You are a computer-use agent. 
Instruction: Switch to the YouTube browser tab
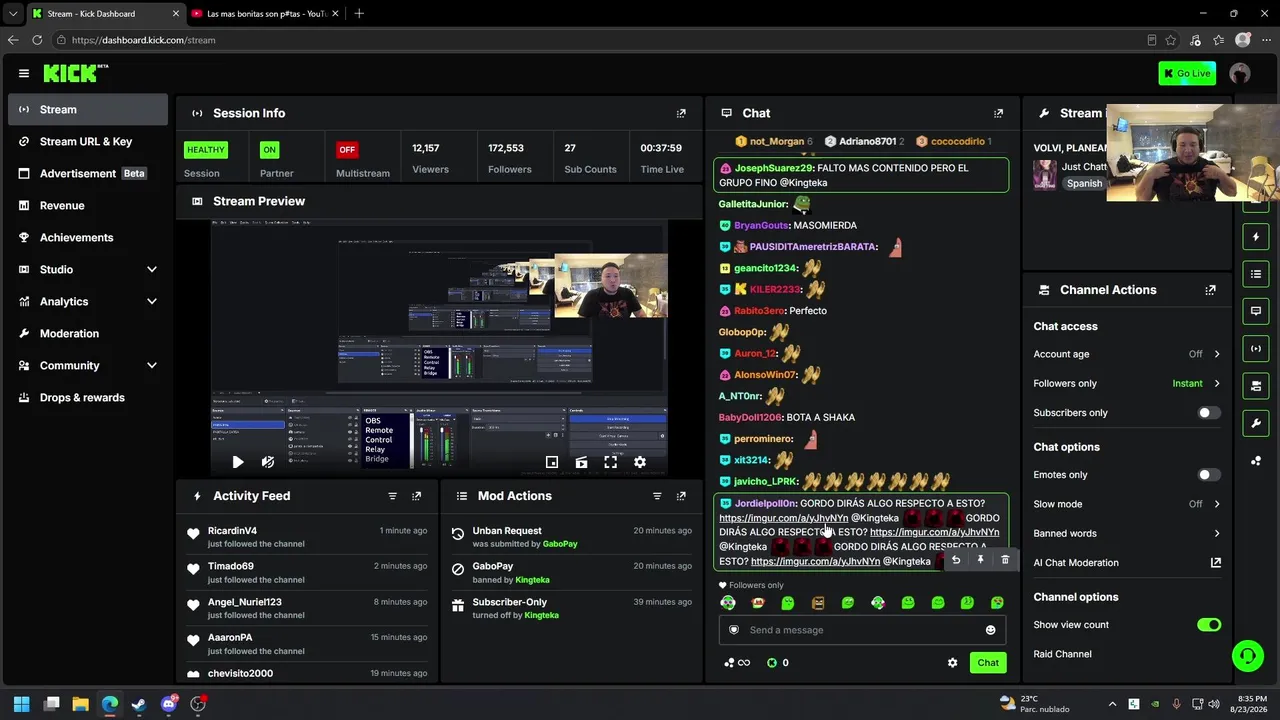point(263,14)
